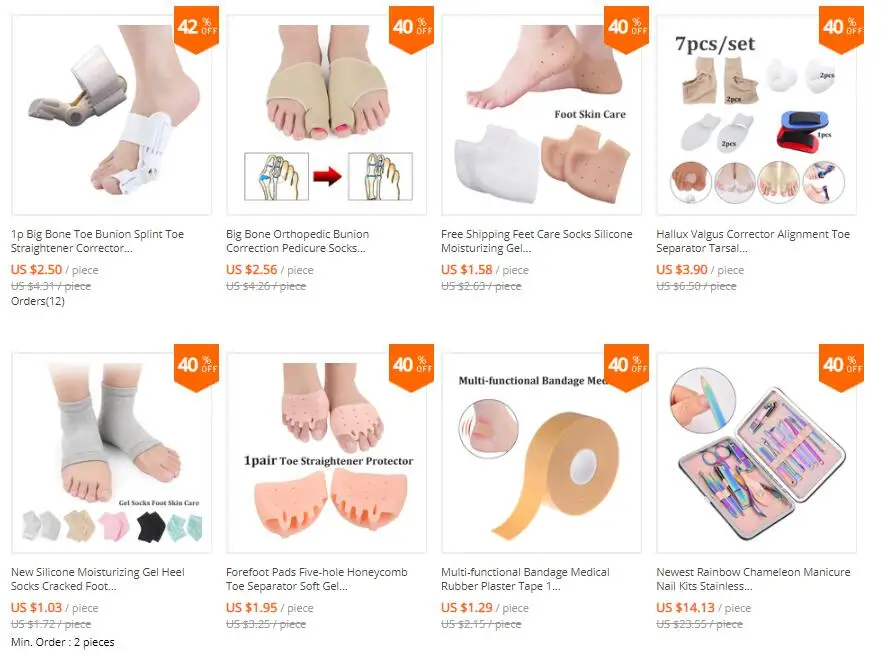Open the beige bunion socks product image
This screenshot has height=654, width=888.
(327, 115)
